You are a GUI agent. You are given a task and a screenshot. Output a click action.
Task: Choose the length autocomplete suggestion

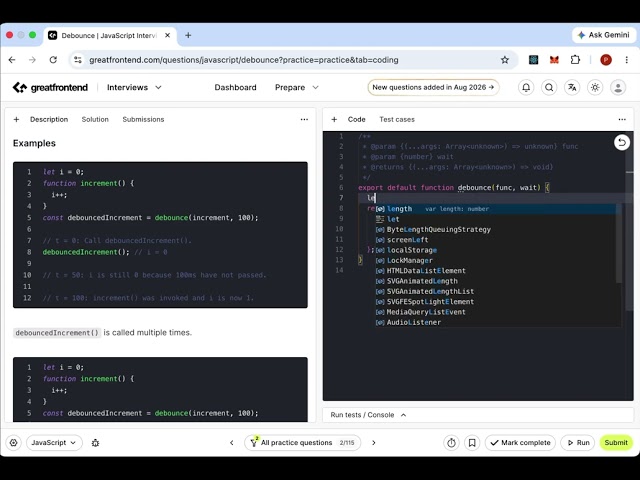click(x=498, y=209)
